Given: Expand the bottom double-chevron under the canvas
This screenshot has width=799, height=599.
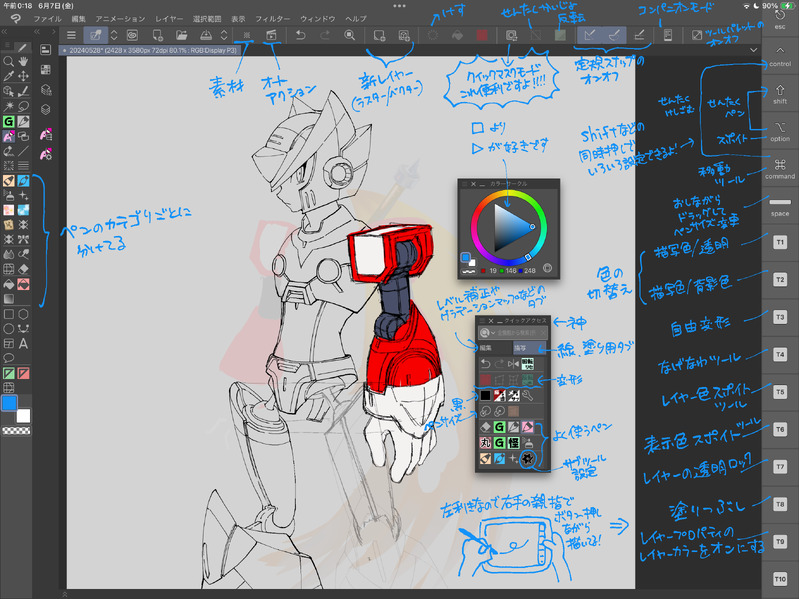Looking at the screenshot, I should coord(65,594).
